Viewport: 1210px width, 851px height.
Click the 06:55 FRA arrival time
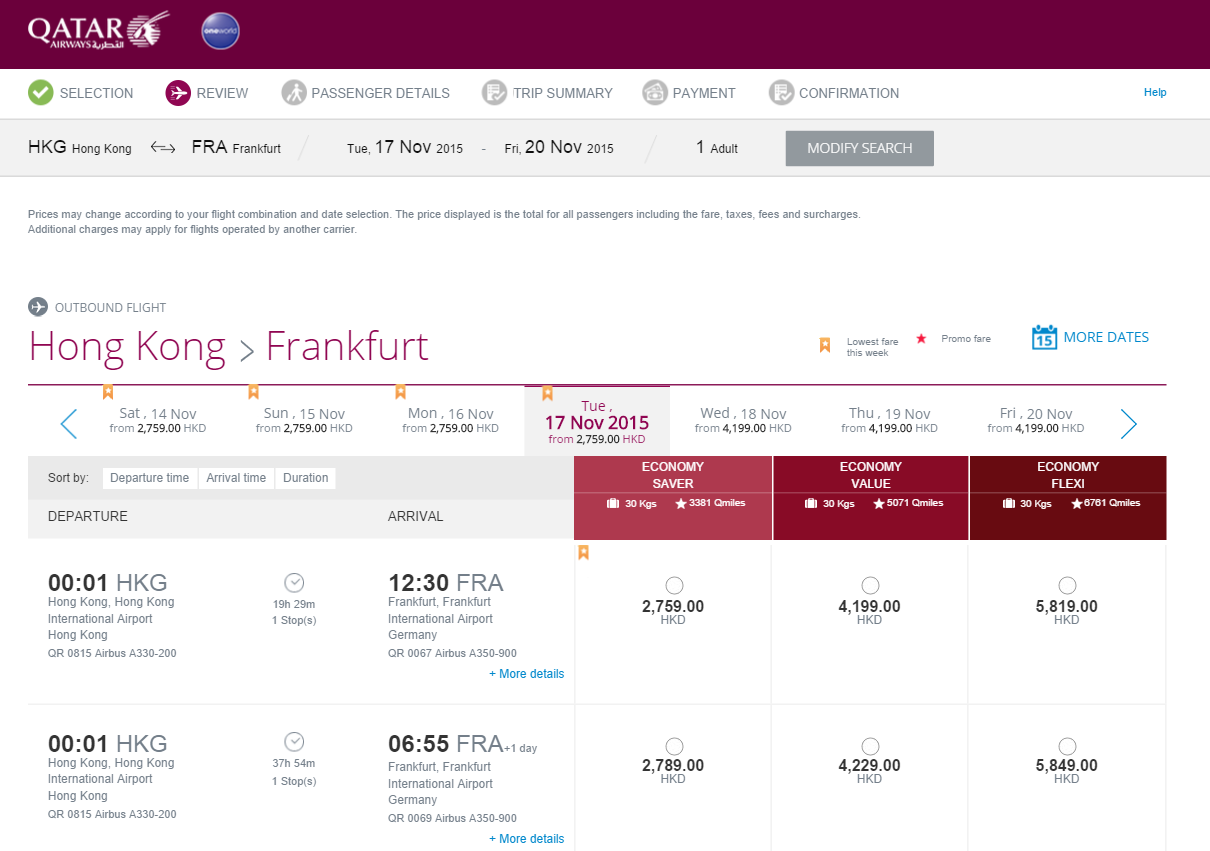pos(446,744)
